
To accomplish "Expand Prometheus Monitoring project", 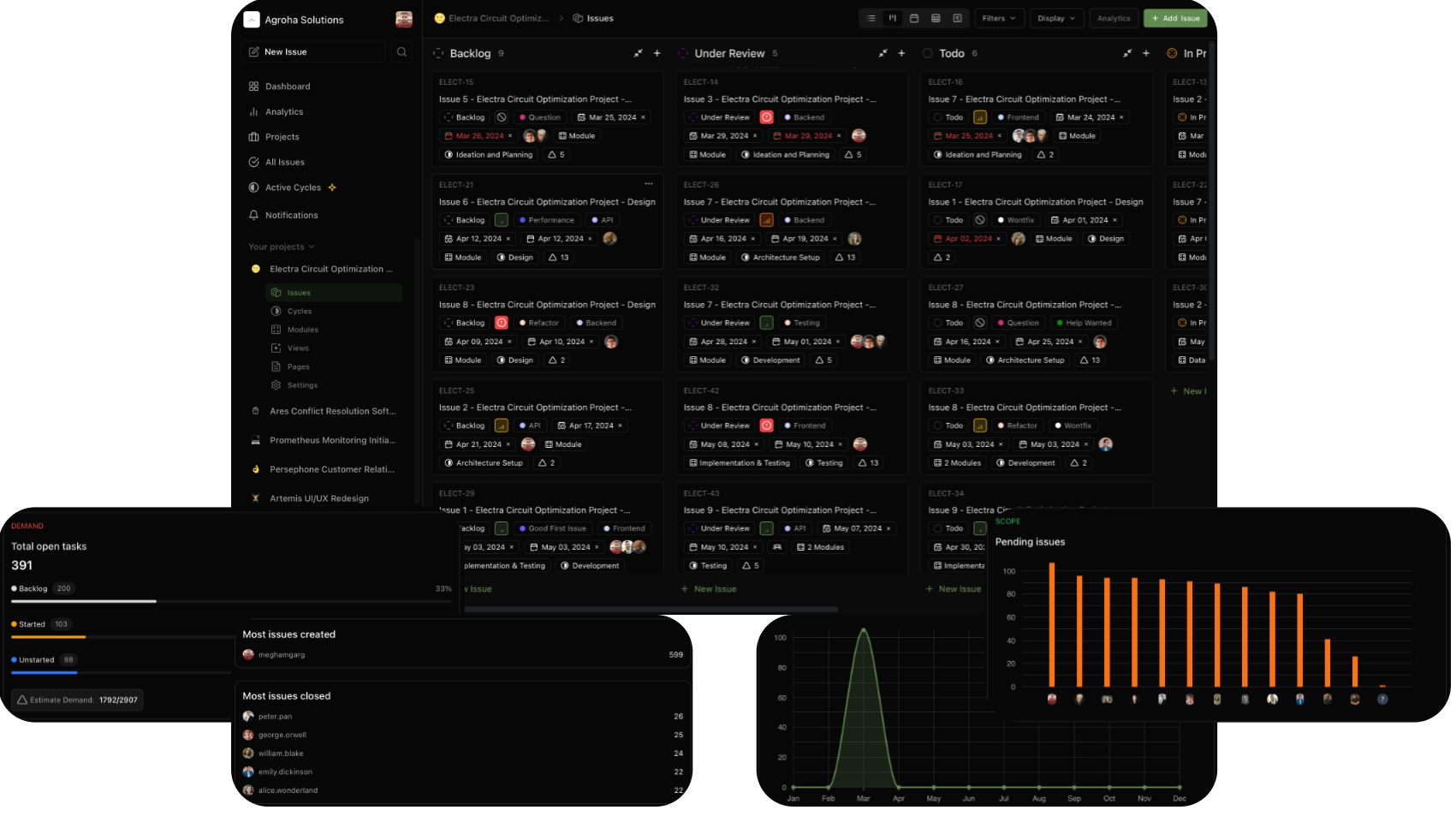I will point(325,440).
